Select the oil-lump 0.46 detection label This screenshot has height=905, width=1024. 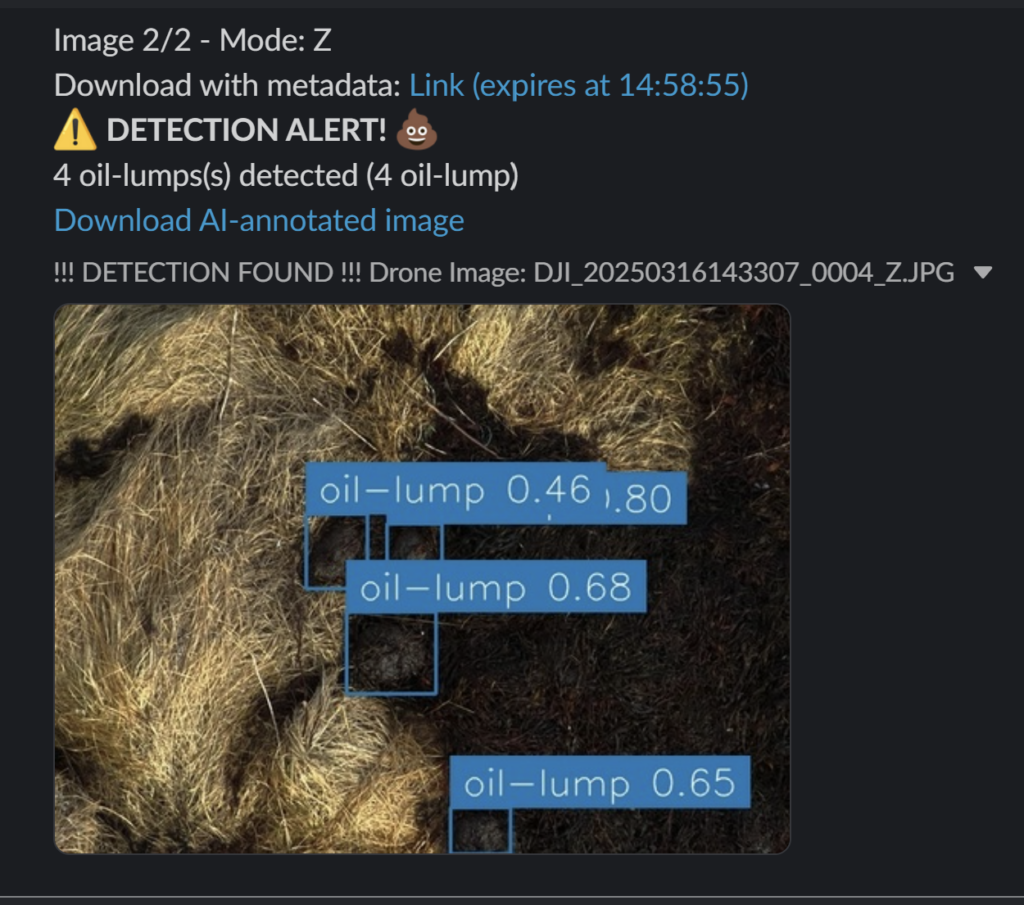(455, 490)
